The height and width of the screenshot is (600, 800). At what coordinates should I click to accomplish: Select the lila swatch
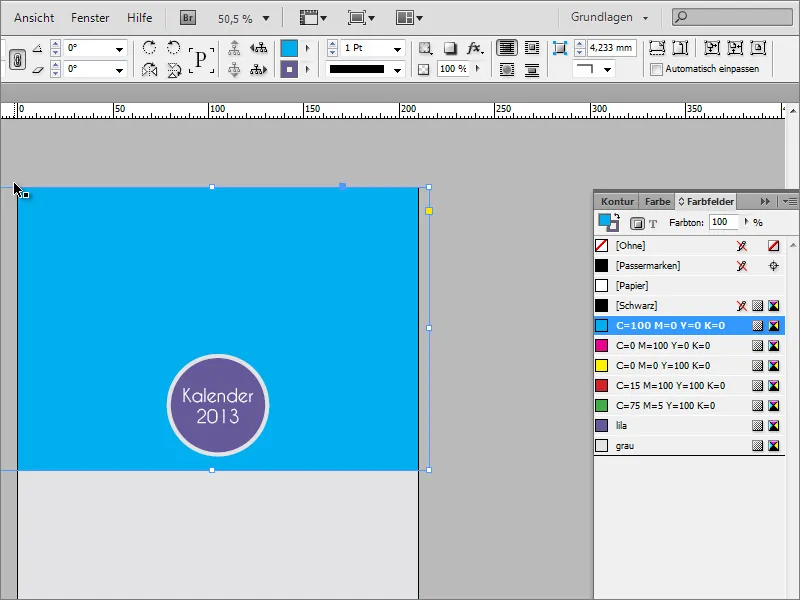[x=689, y=426]
